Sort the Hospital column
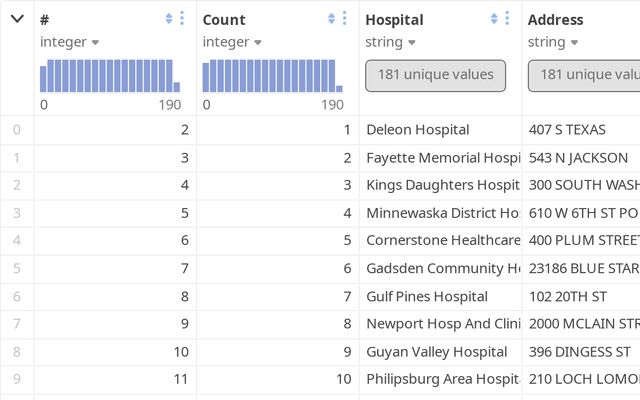Screen dimensions: 640x400 click(x=494, y=19)
